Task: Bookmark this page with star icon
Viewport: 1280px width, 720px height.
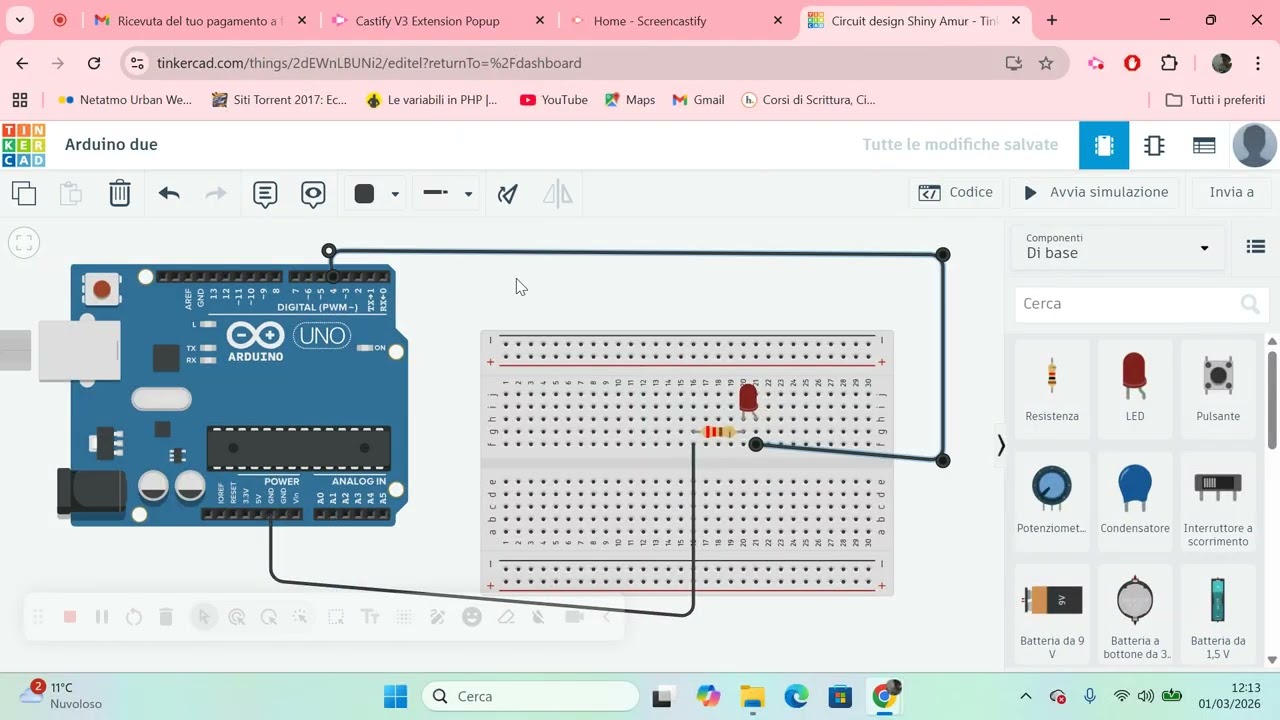Action: (1046, 63)
